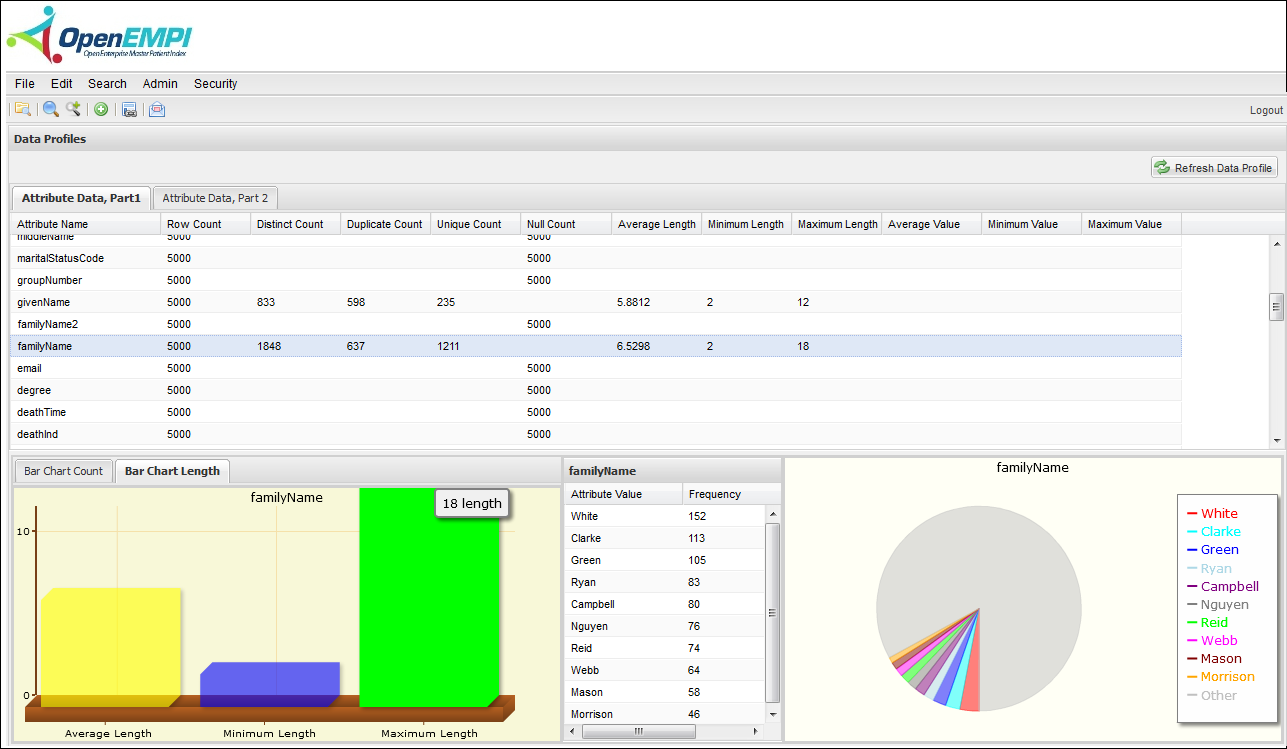
Task: Click the White legend entry in pie chart
Action: [x=1211, y=513]
